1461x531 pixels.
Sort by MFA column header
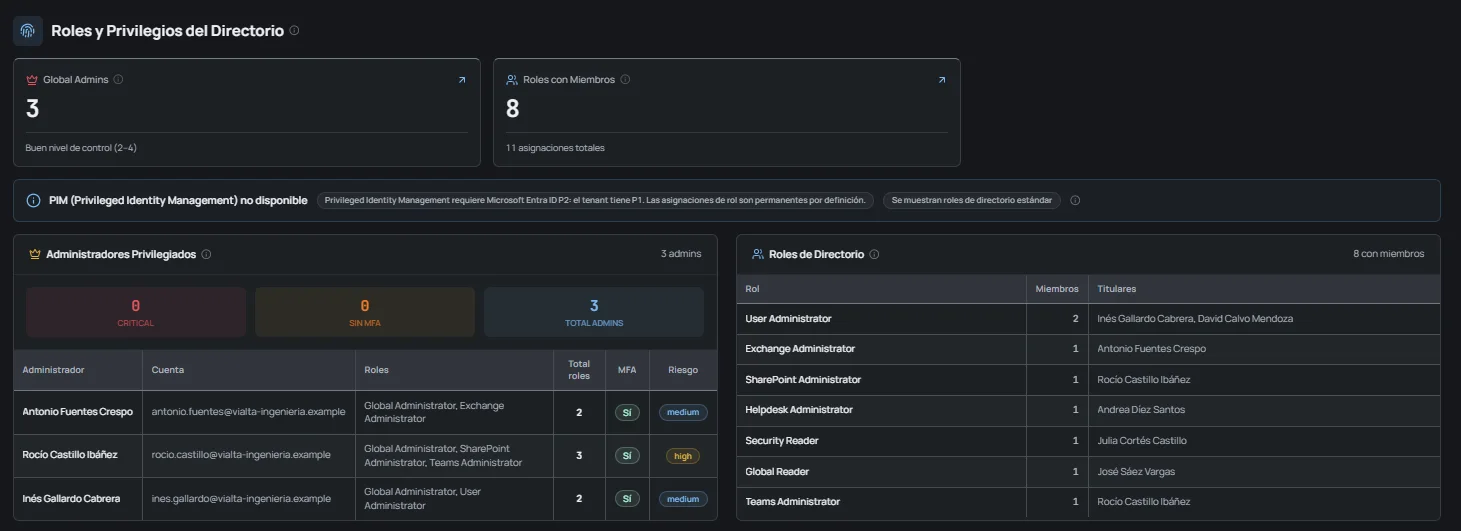click(x=627, y=370)
